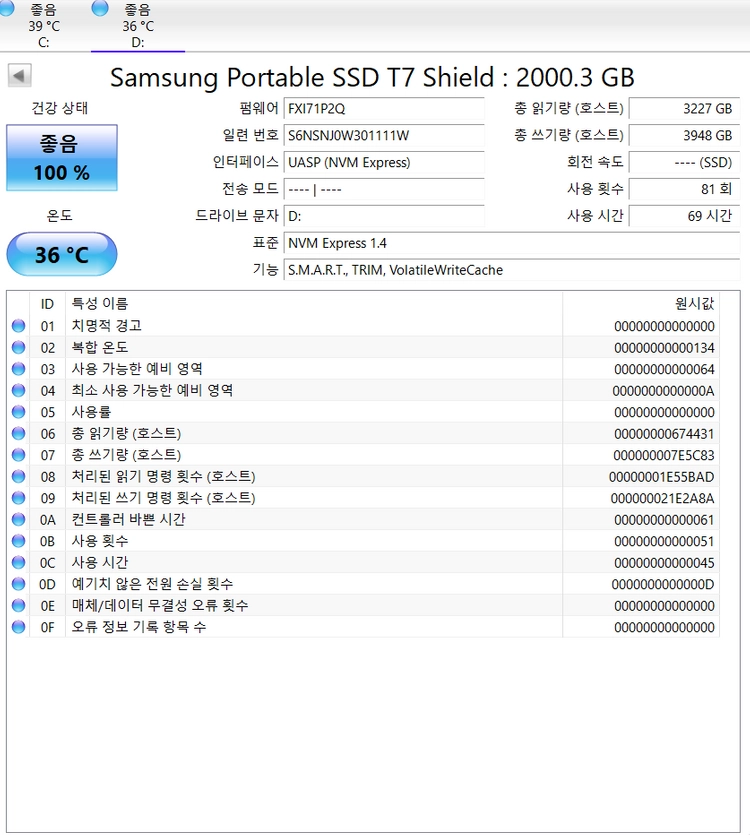Click the serial number field S6NSNJ0W301111W
The height and width of the screenshot is (835, 750).
click(x=384, y=135)
